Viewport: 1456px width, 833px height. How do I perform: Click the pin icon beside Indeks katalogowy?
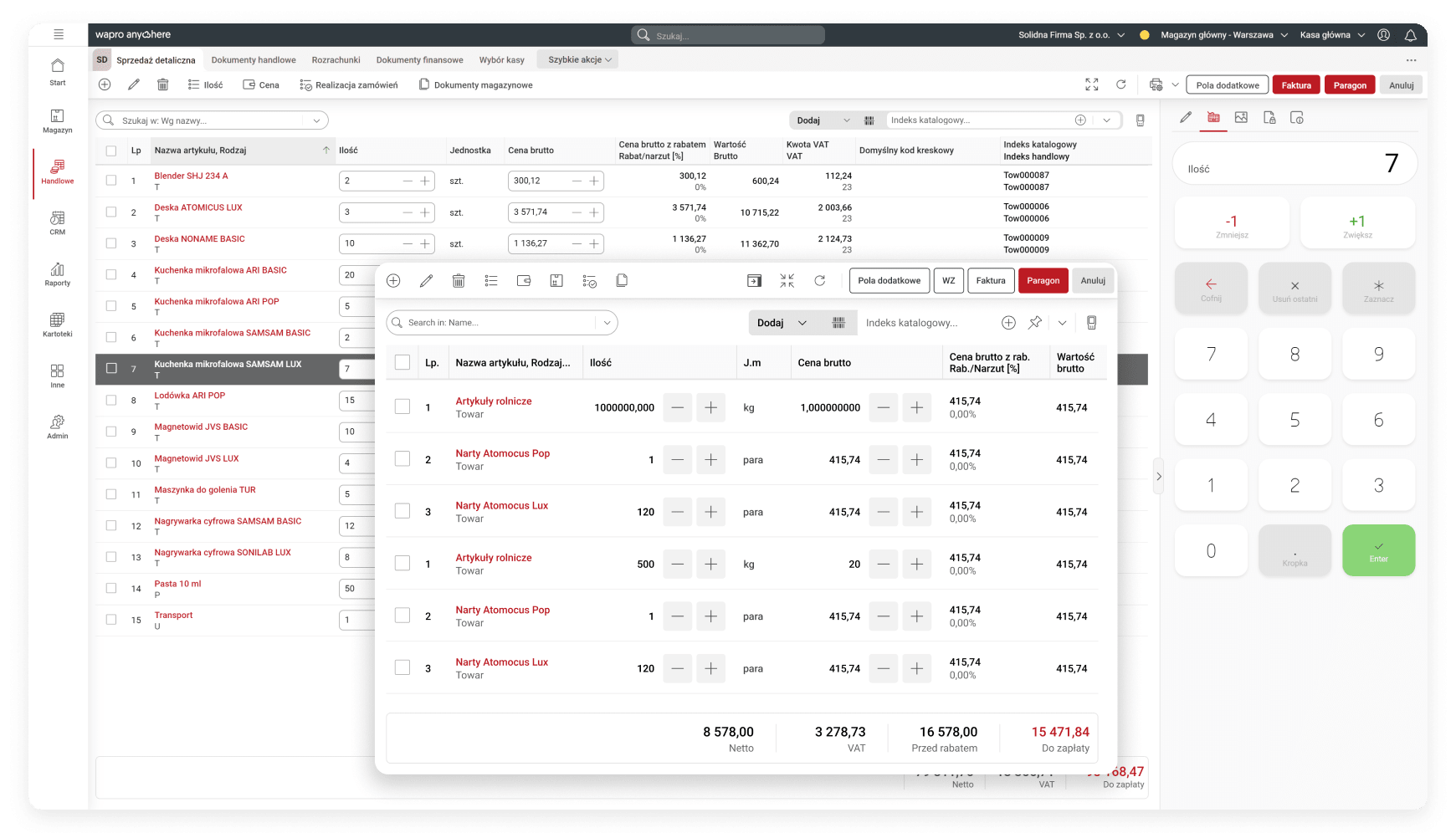[1035, 323]
